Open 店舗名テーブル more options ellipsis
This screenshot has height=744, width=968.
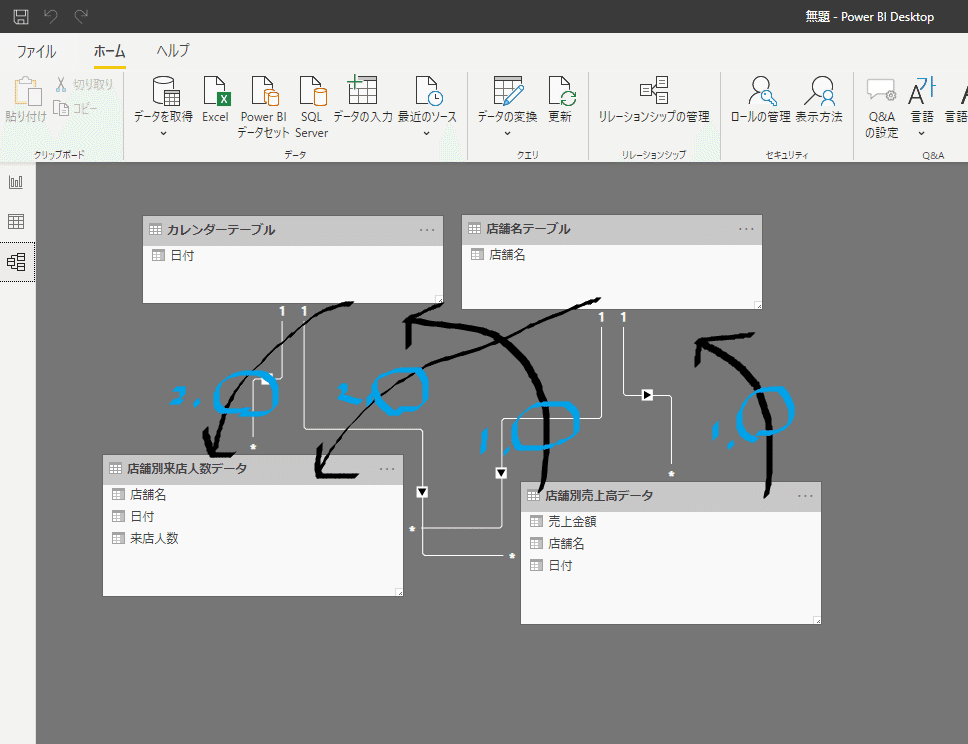(x=746, y=229)
